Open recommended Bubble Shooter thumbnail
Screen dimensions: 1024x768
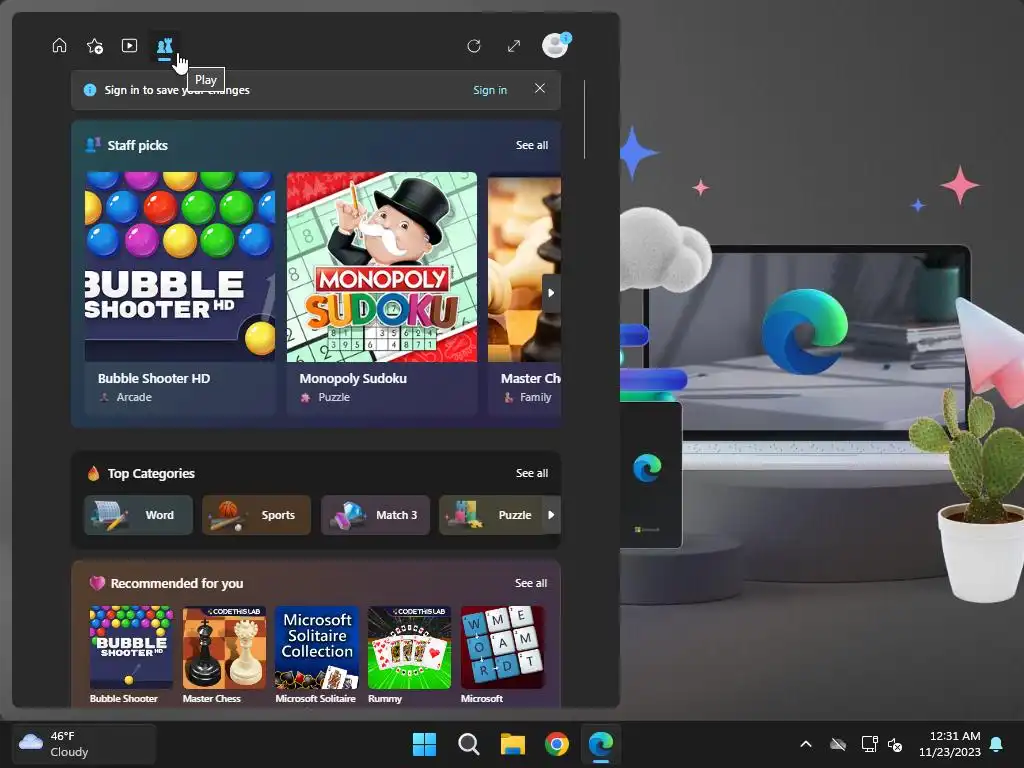click(x=131, y=647)
